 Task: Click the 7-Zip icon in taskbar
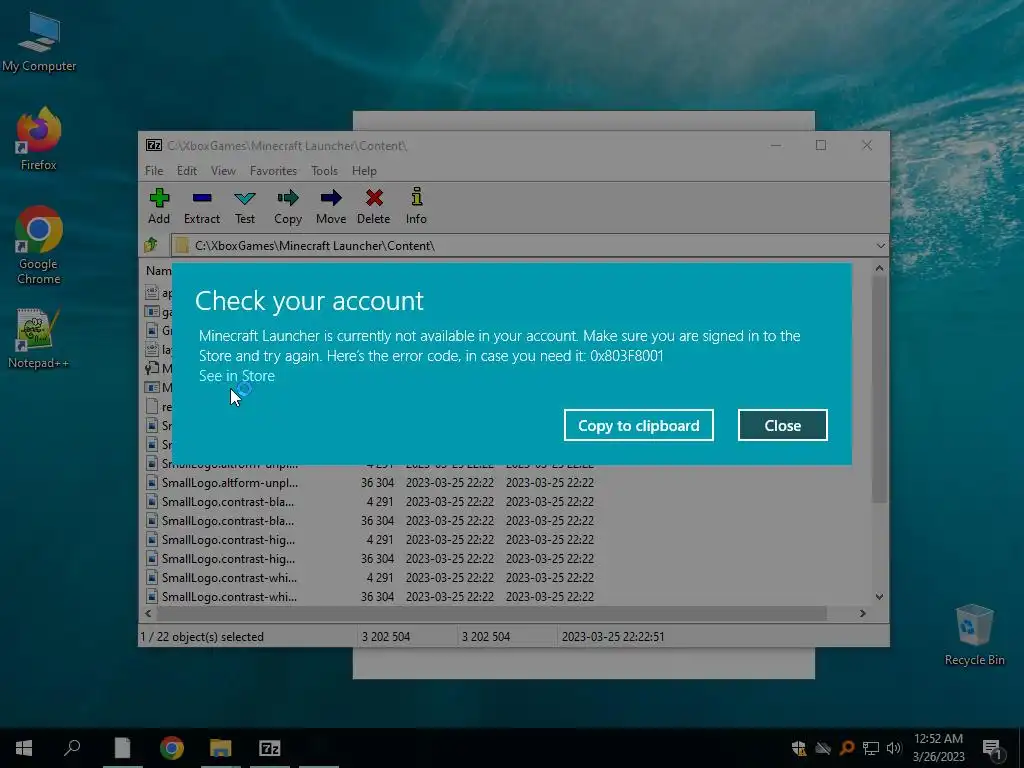(270, 748)
